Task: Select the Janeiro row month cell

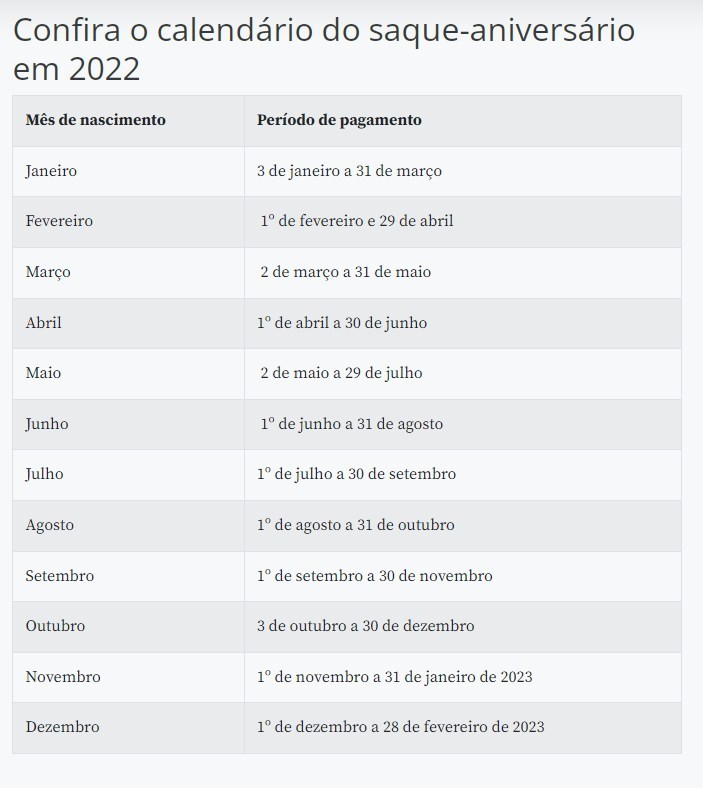Action: coord(51,171)
